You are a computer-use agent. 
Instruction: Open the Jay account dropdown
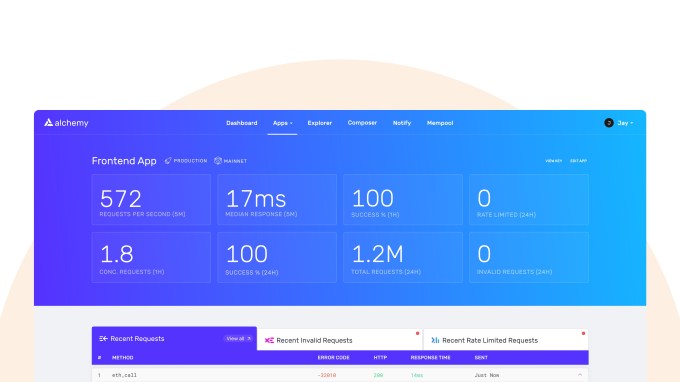click(x=625, y=123)
